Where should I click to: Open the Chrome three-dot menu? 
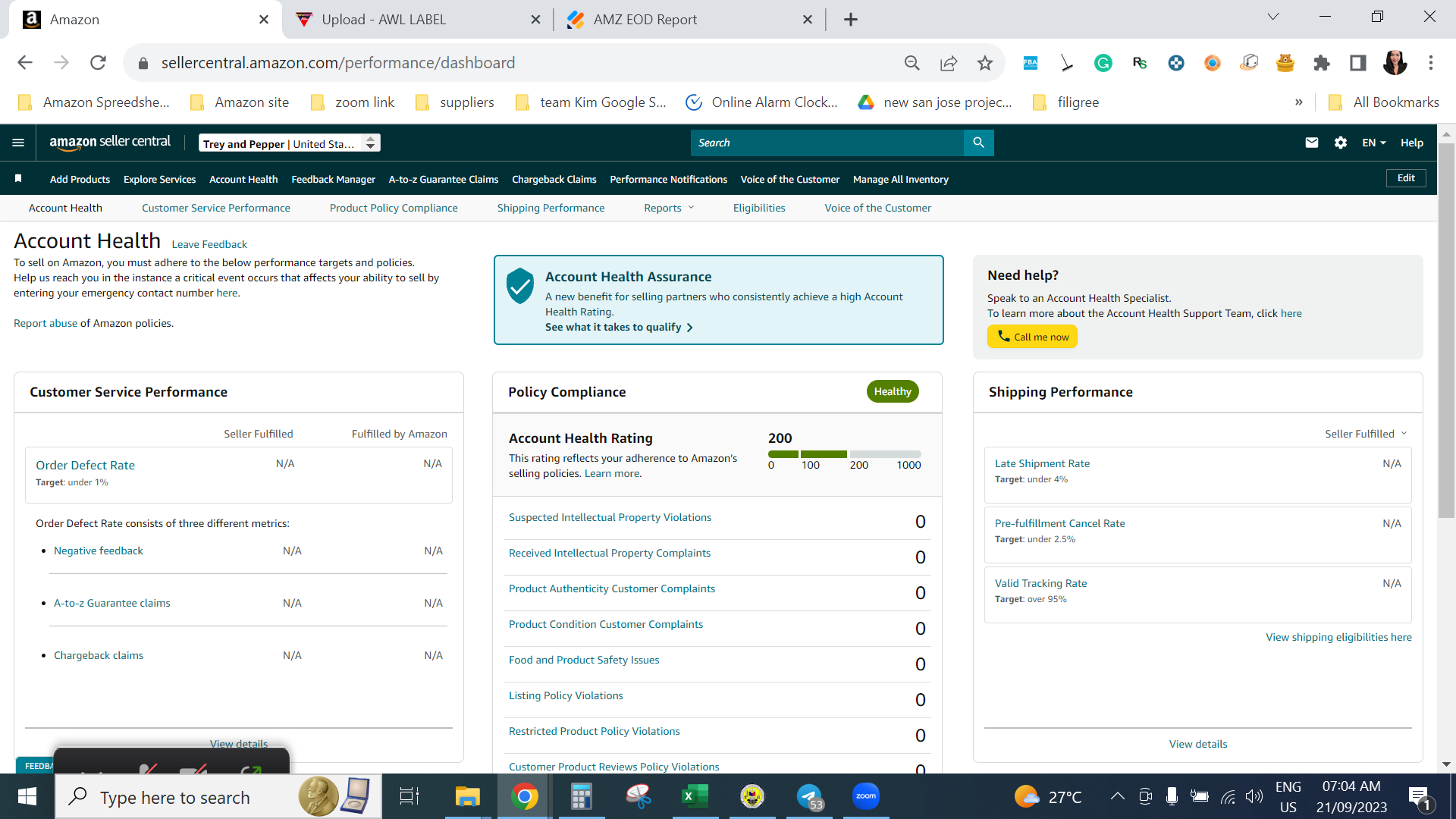point(1431,63)
